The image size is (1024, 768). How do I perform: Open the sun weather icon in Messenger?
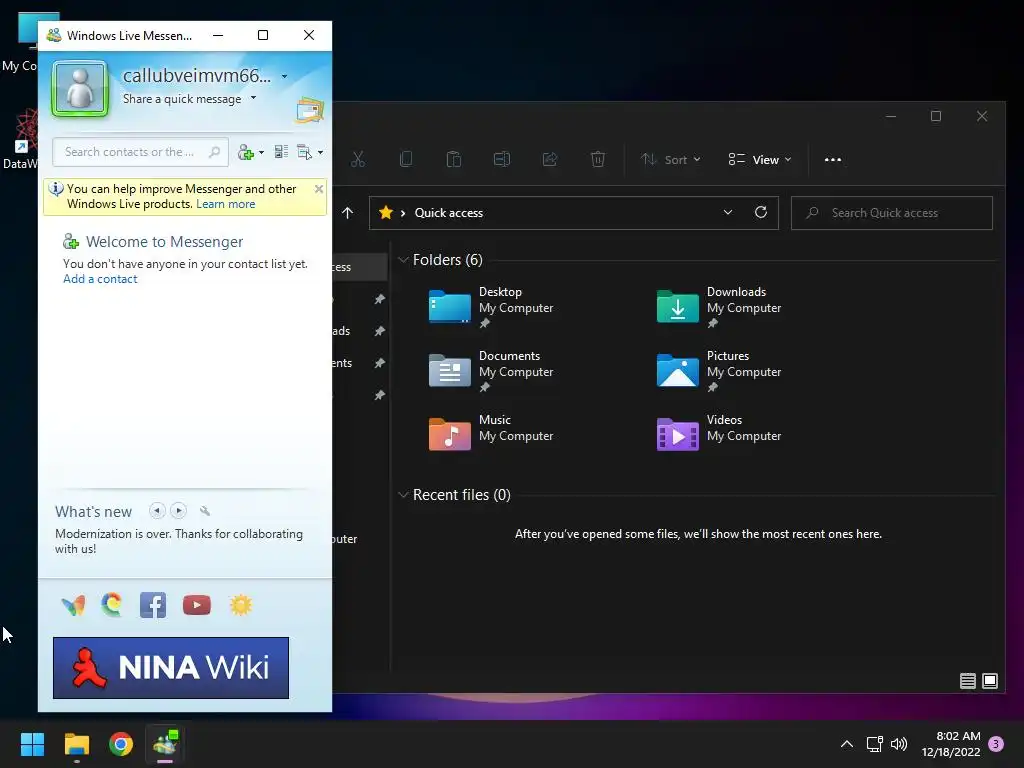[x=240, y=605]
